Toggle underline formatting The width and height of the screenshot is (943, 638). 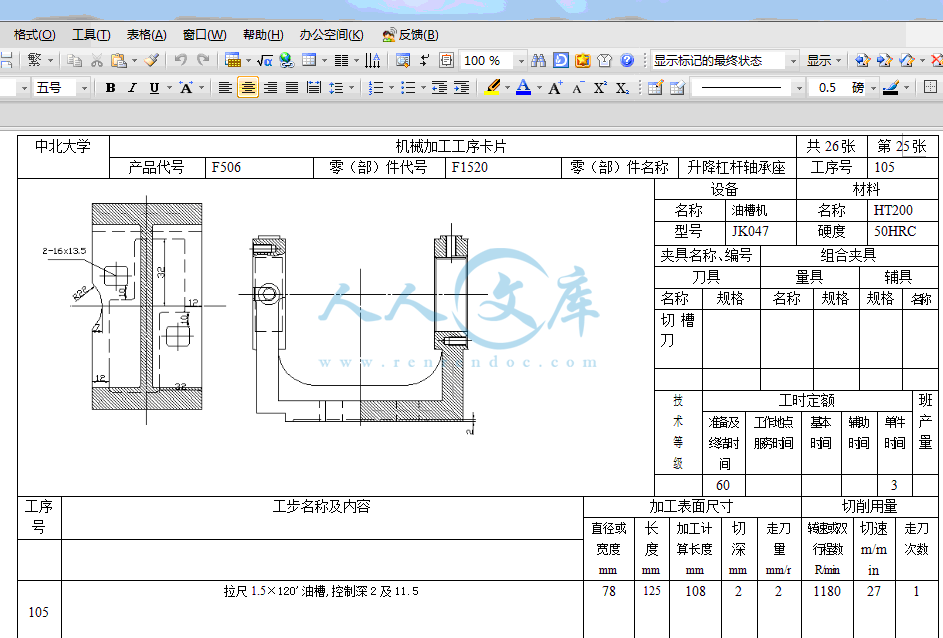pyautogui.click(x=155, y=88)
